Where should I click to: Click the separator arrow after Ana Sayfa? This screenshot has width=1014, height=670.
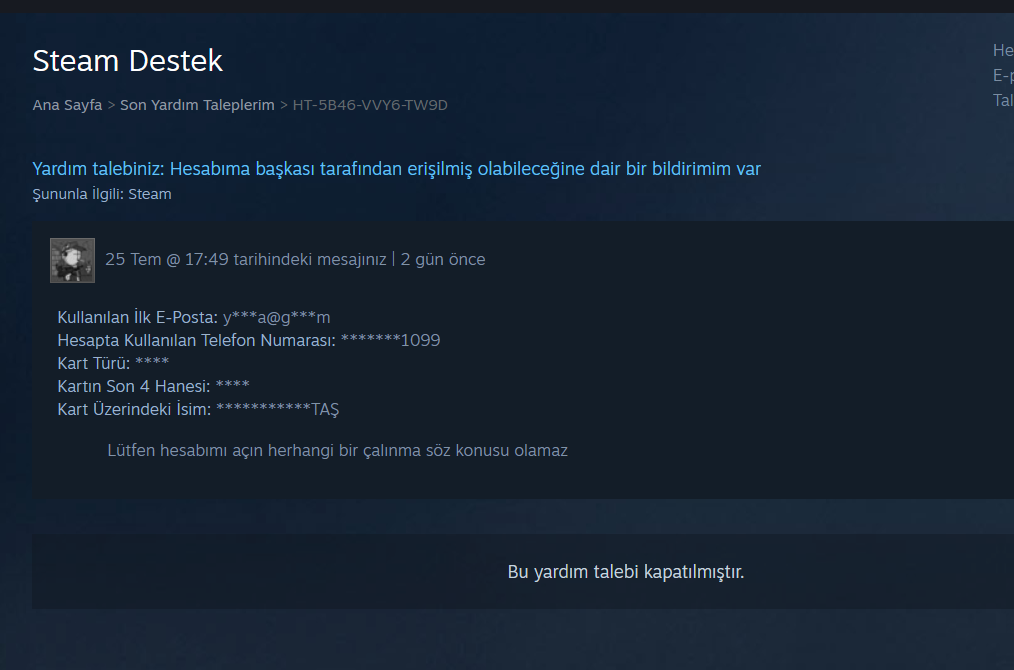click(x=111, y=105)
